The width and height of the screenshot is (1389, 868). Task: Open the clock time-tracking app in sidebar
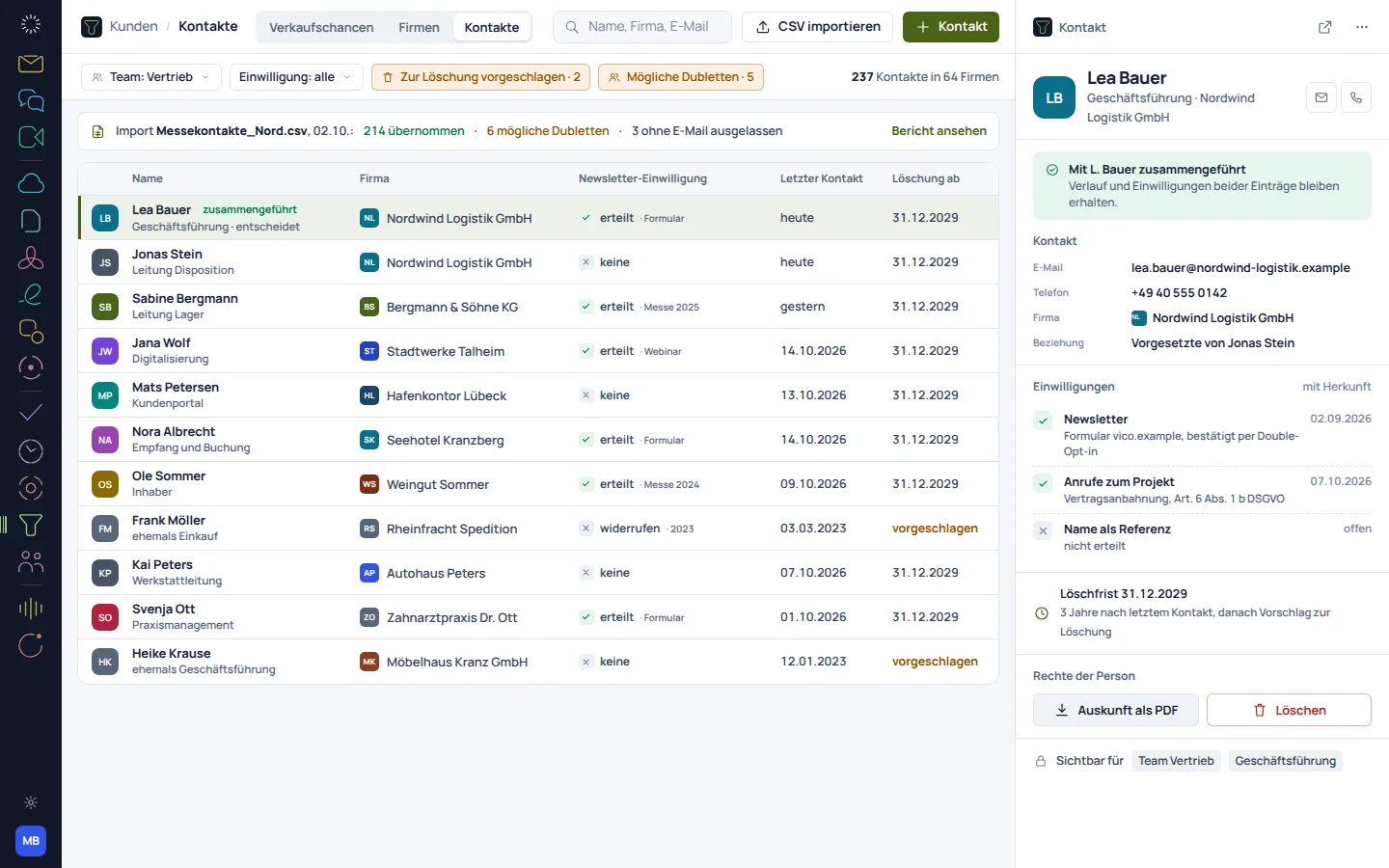click(x=31, y=450)
